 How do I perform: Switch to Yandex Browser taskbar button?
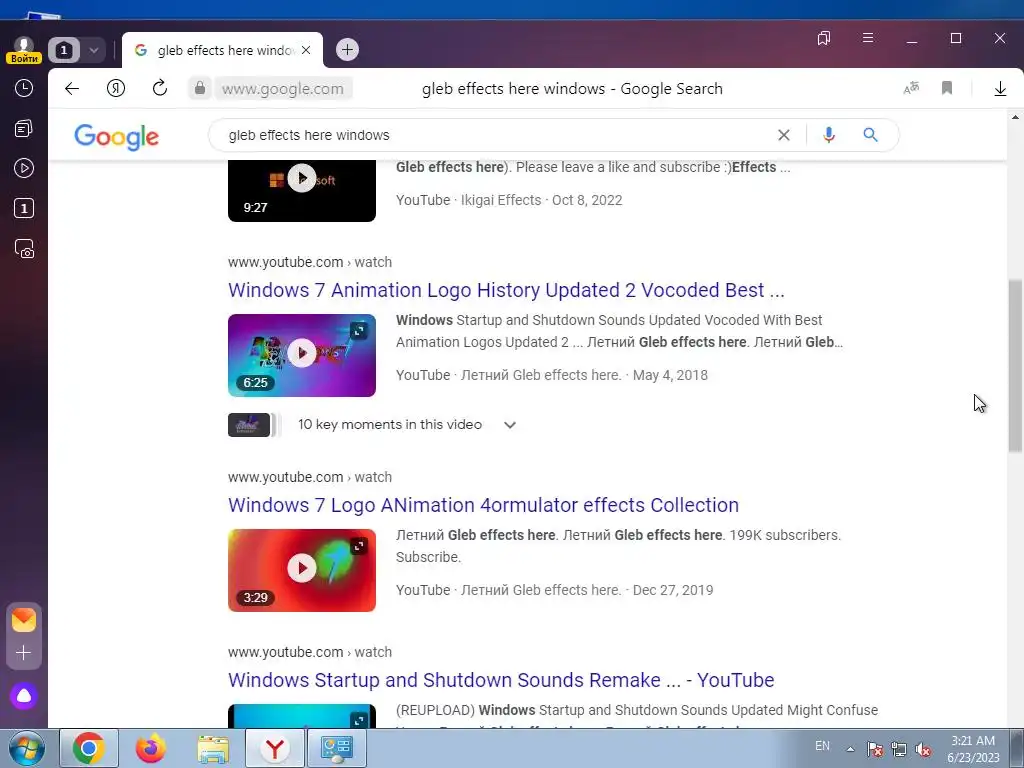pos(275,748)
